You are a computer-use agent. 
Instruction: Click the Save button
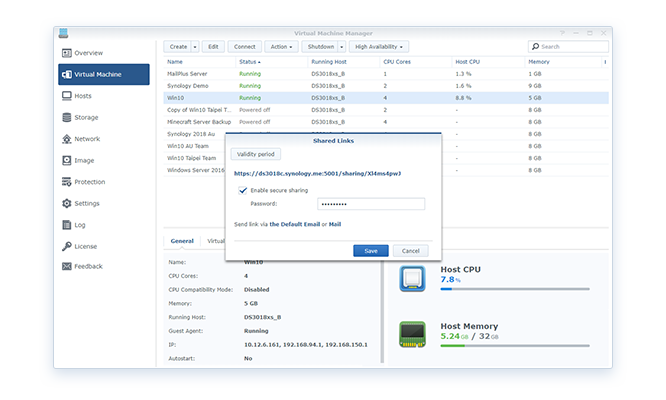tap(371, 251)
